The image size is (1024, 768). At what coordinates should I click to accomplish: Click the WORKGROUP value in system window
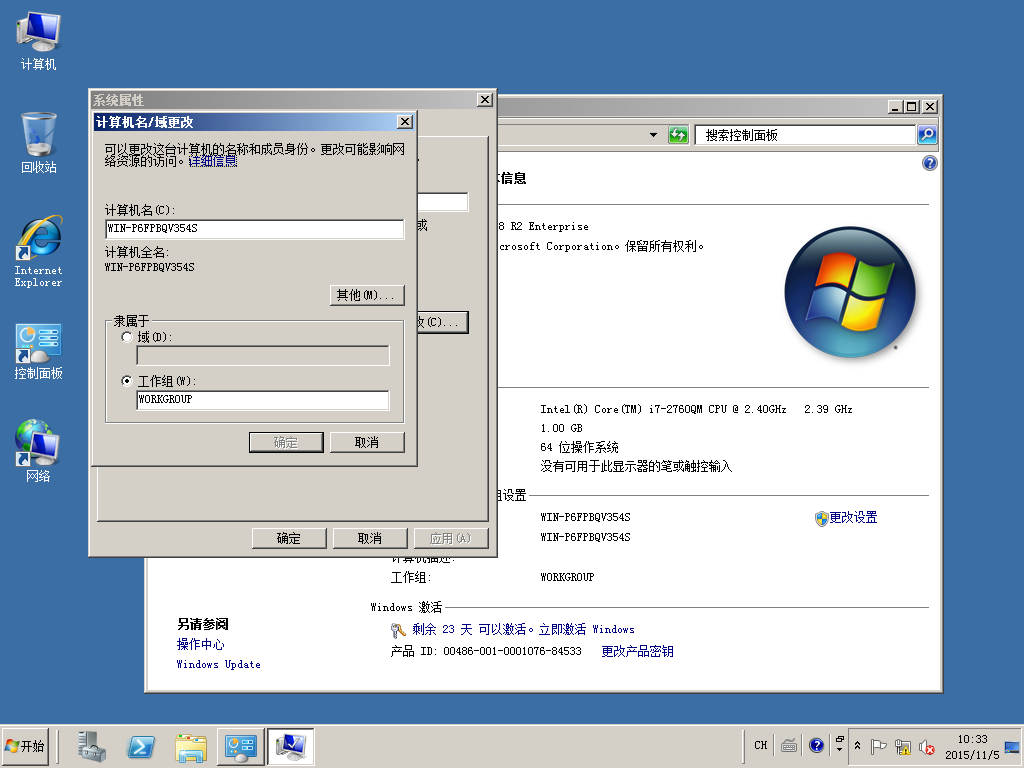[567, 577]
